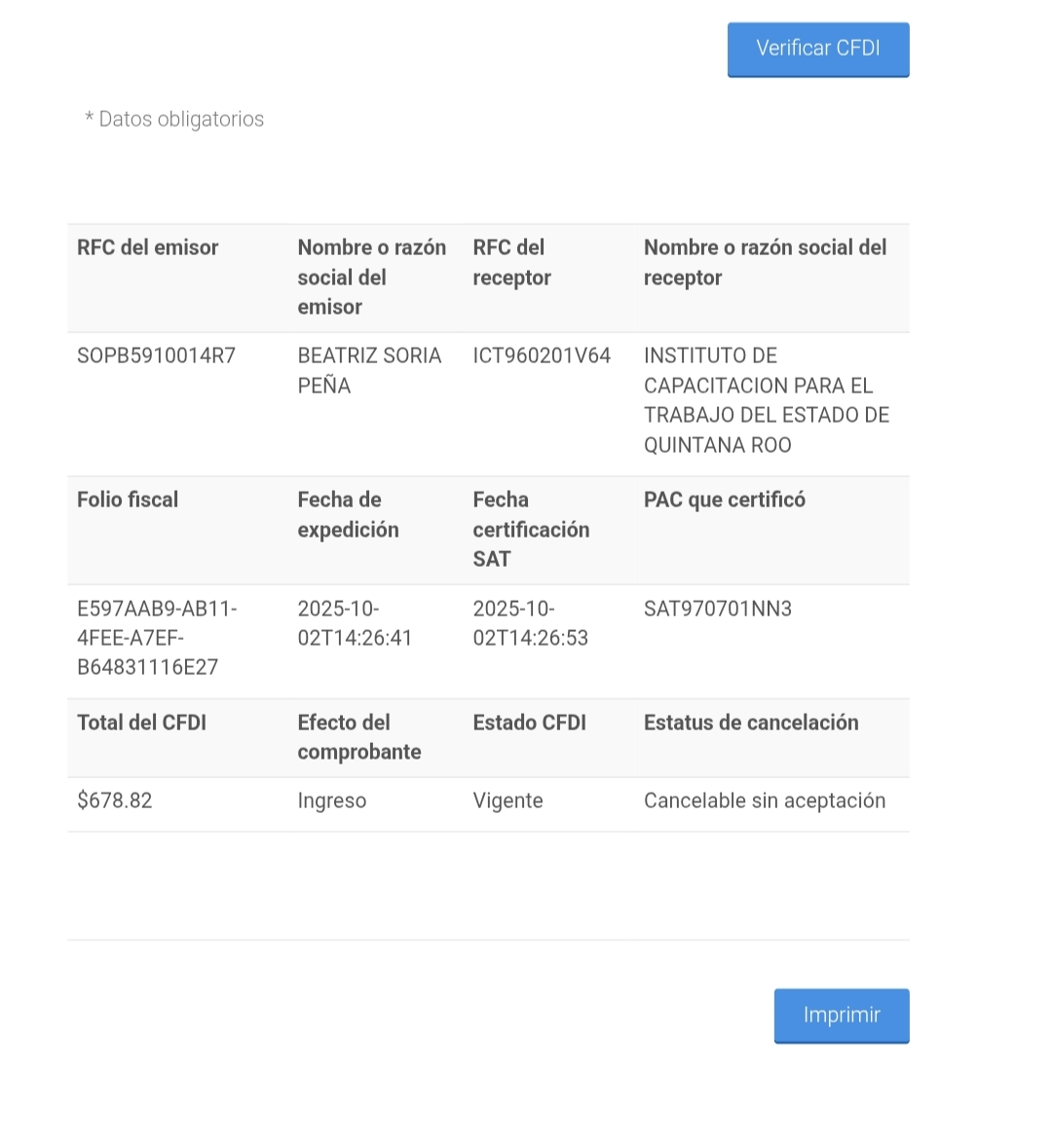Click the name BEATRIZ SORIA PEÑA
The width and height of the screenshot is (1052, 1148).
click(x=370, y=370)
